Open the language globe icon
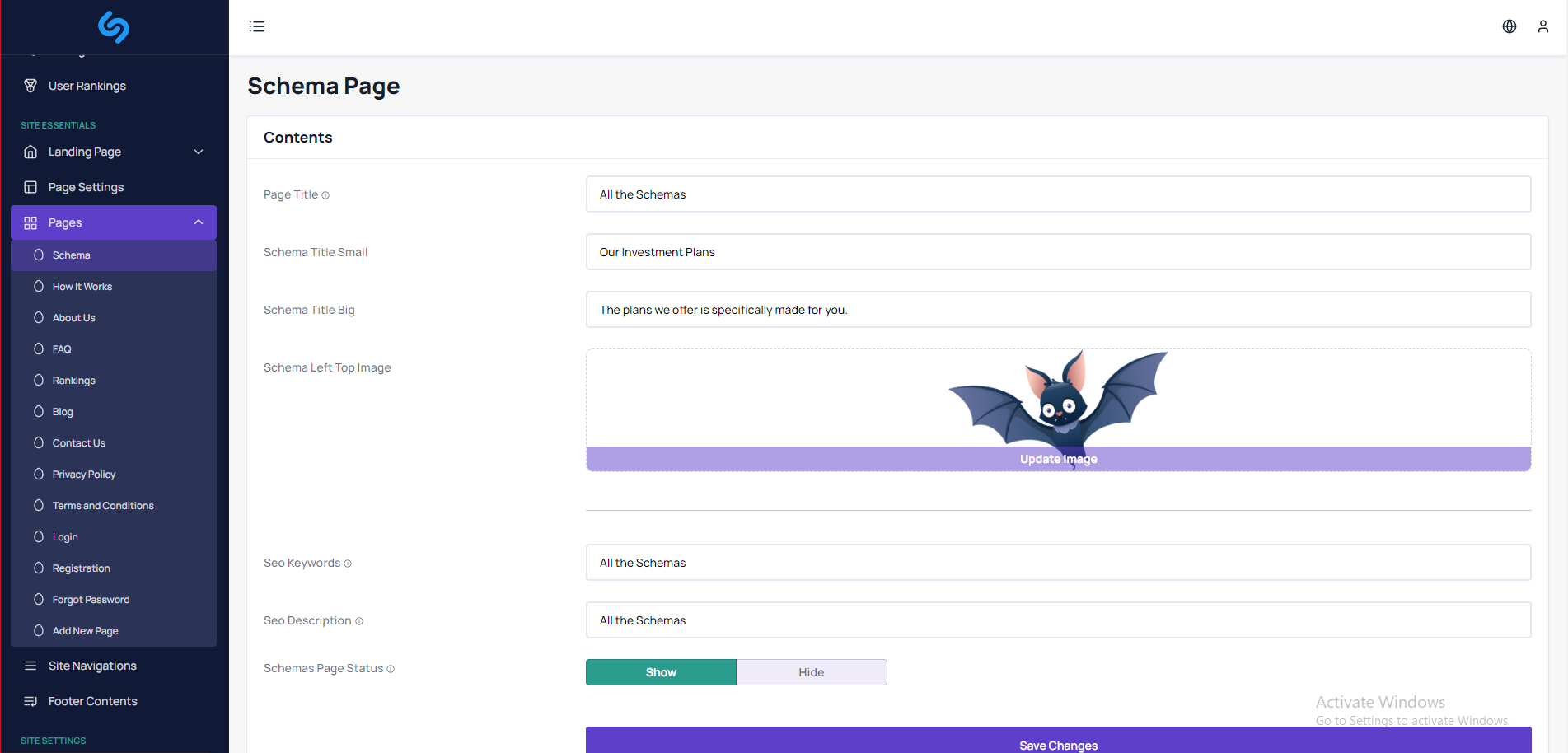The image size is (1568, 753). point(1509,26)
